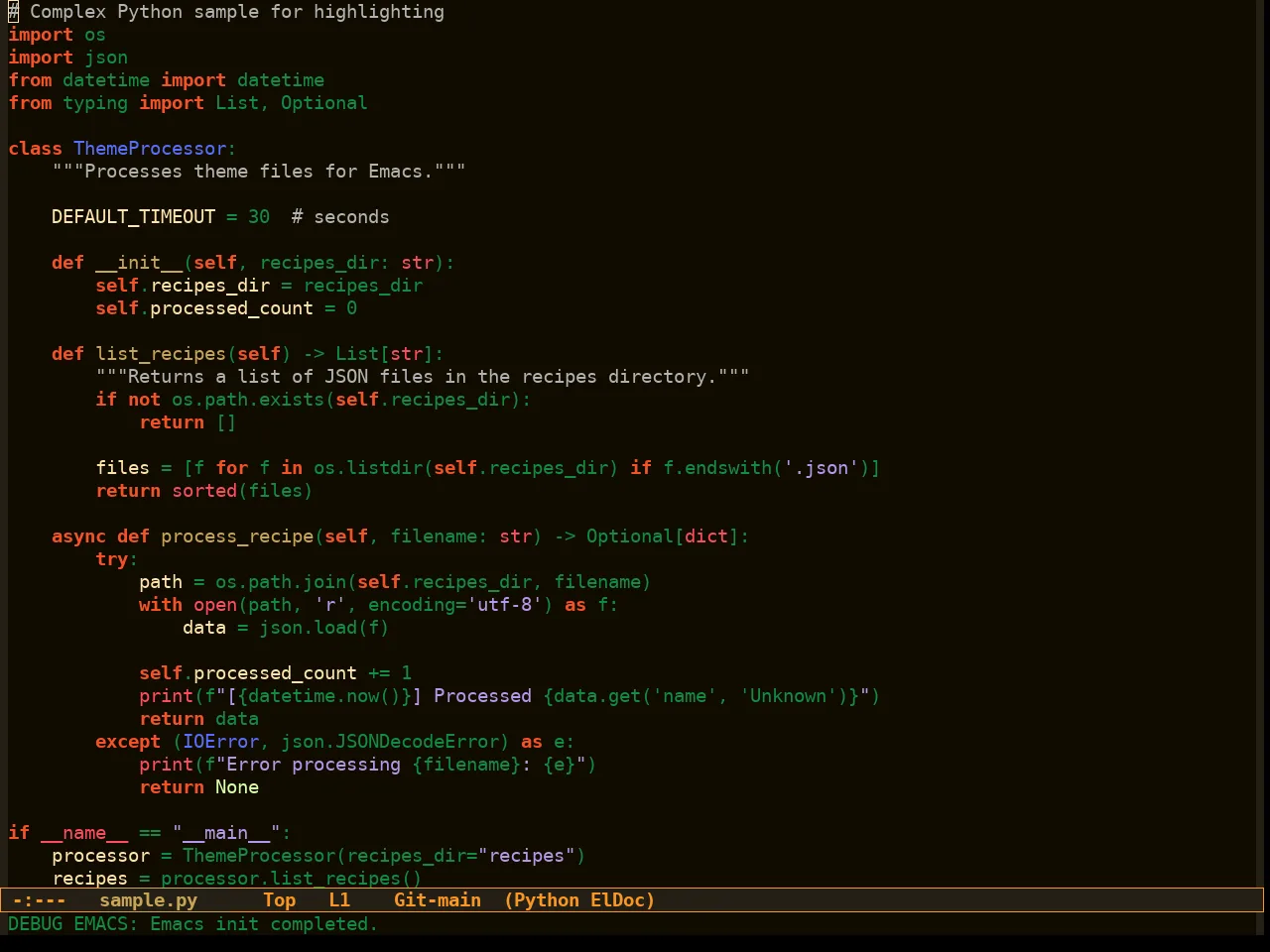Click the 'return None' statement

tap(198, 787)
